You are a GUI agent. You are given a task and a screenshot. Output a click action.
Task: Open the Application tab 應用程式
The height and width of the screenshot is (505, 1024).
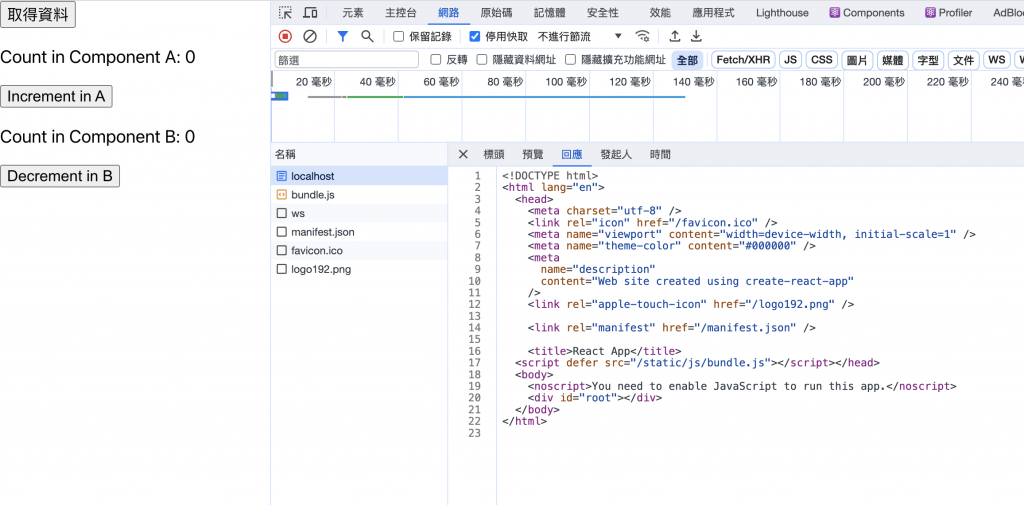pyautogui.click(x=713, y=12)
